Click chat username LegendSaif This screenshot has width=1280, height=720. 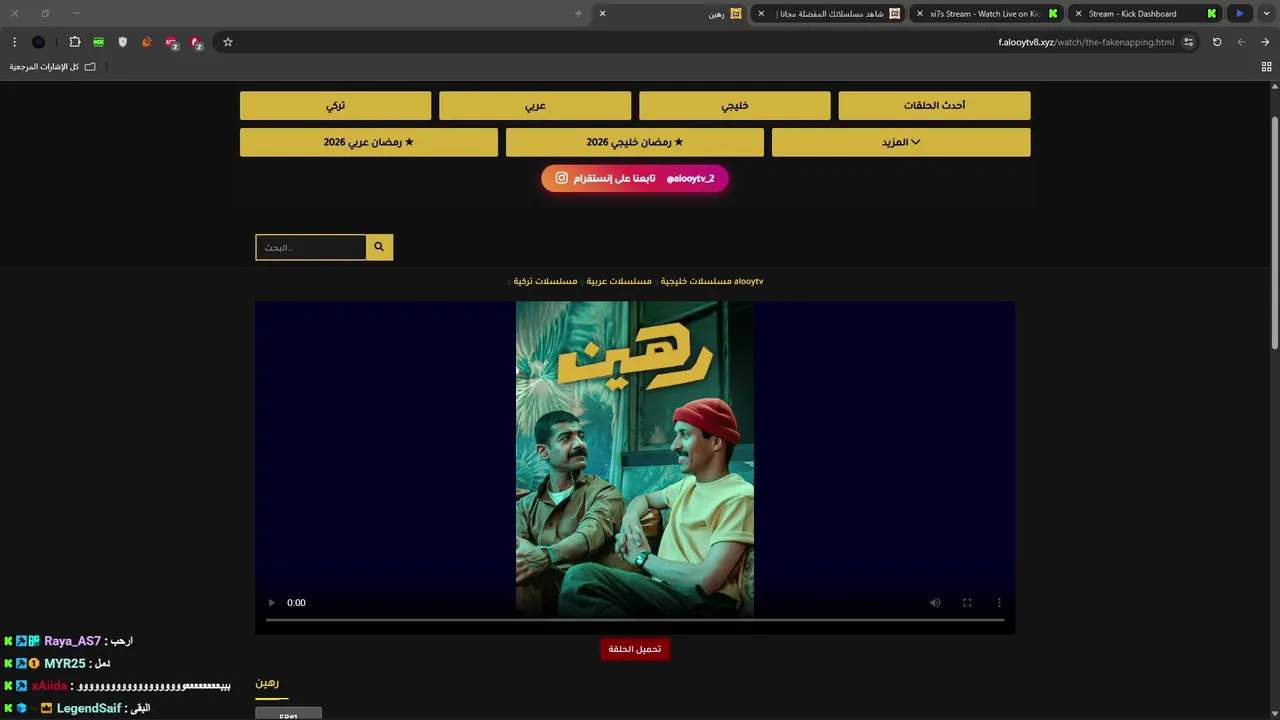(89, 708)
